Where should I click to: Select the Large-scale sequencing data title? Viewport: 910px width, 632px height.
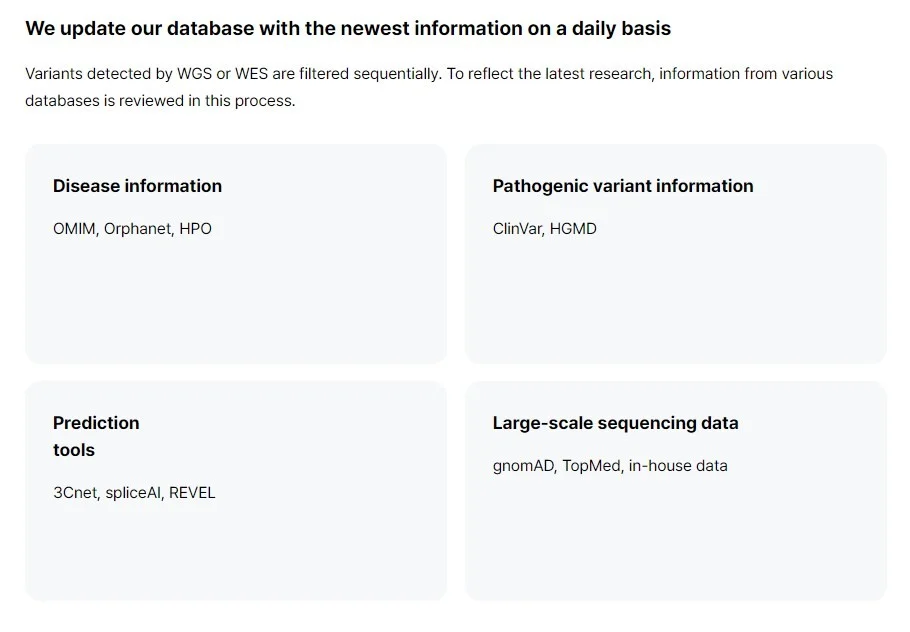pos(615,423)
